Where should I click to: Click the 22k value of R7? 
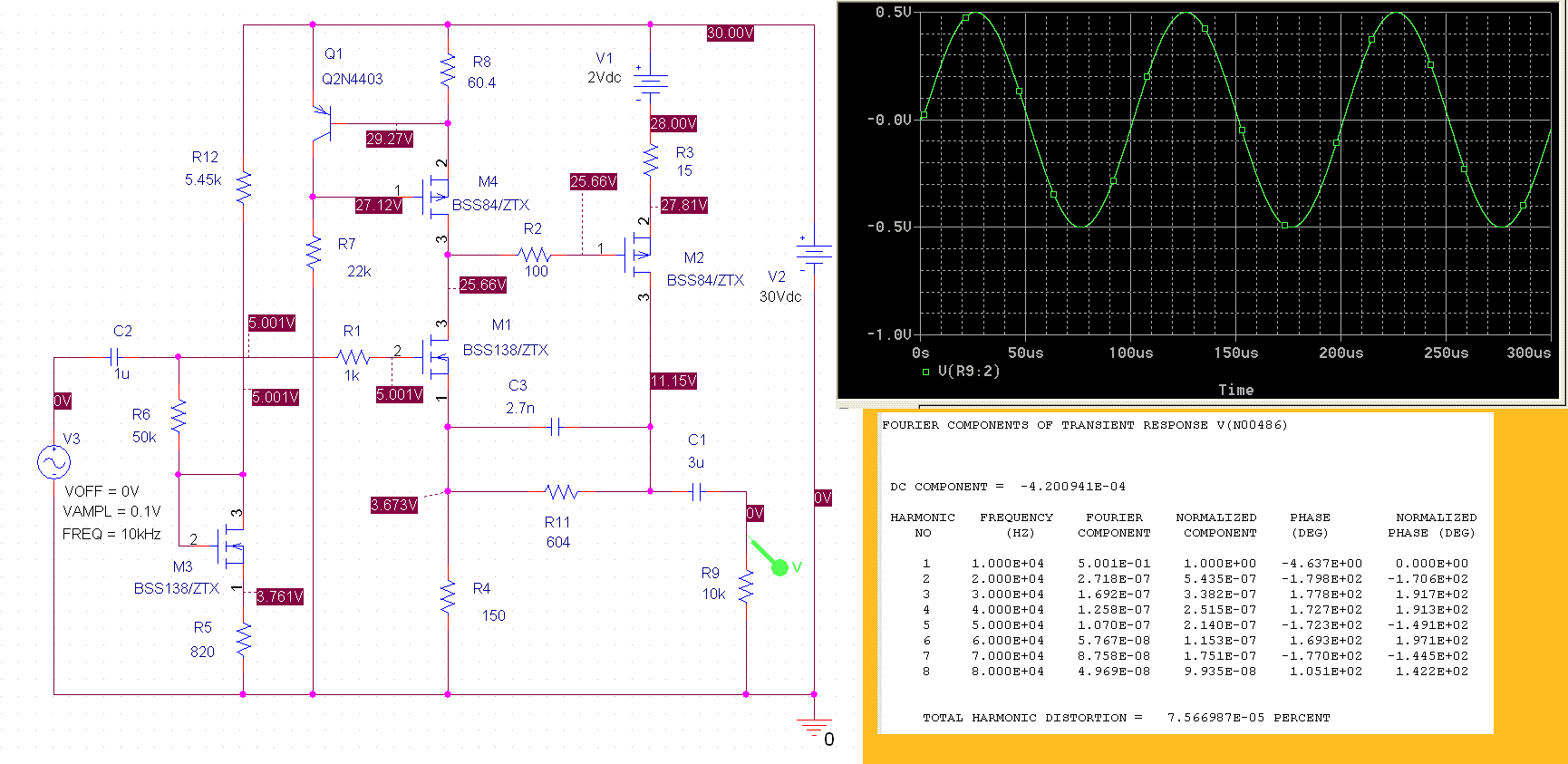359,271
